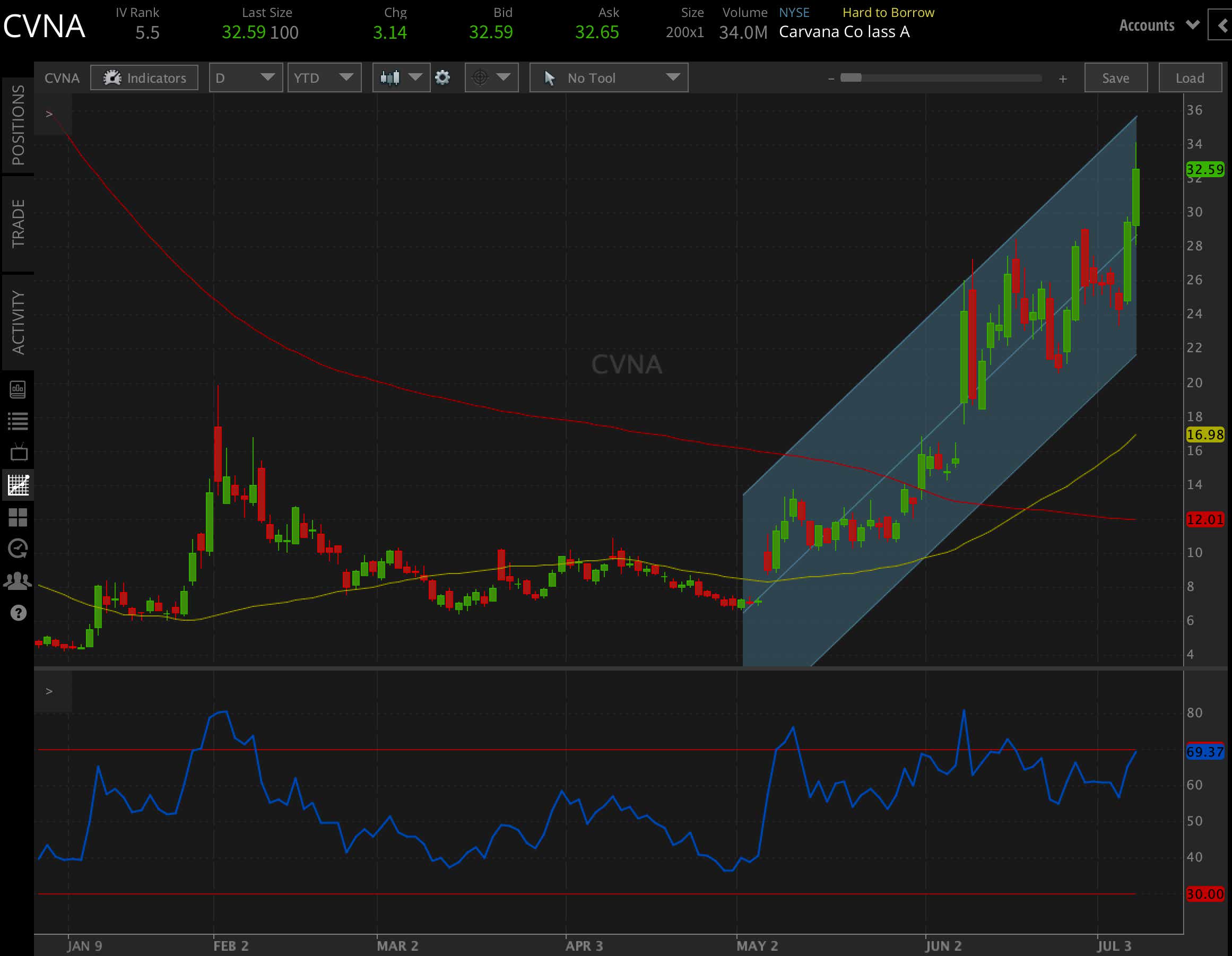Click the green 32.59 last price axis label
Viewport: 1232px width, 956px height.
1205,169
